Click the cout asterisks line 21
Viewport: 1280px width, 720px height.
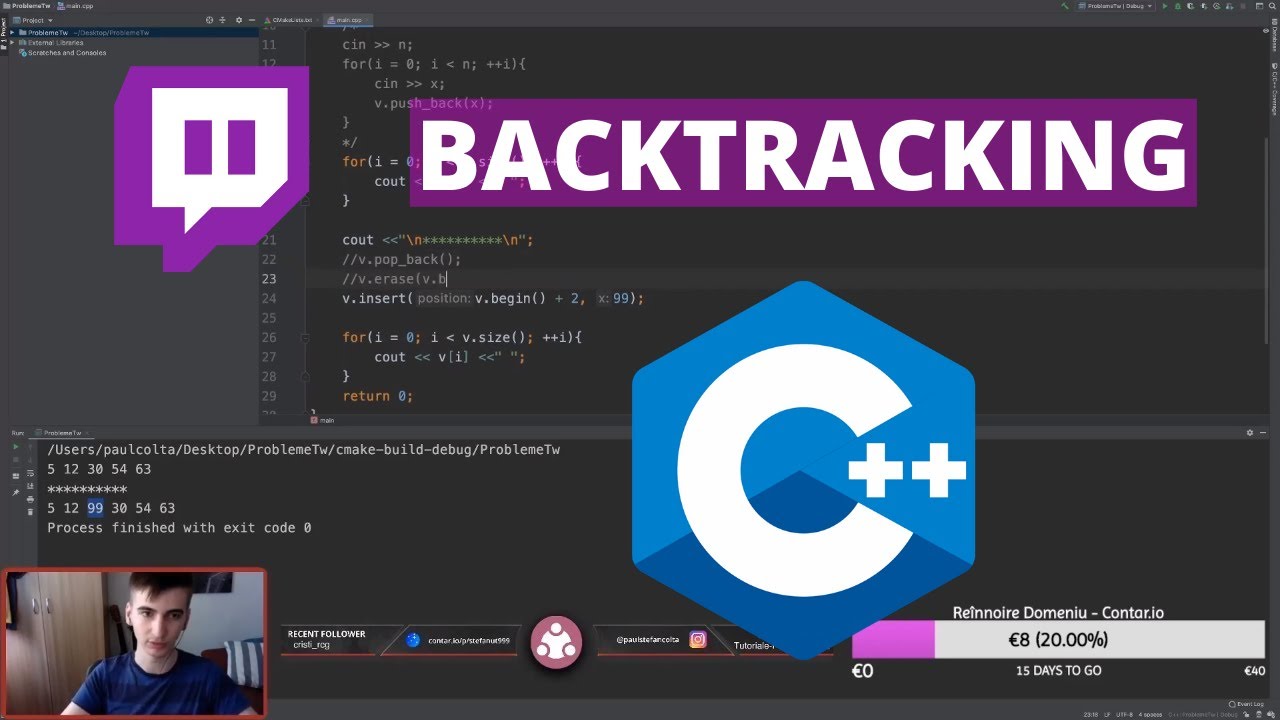[x=438, y=240]
